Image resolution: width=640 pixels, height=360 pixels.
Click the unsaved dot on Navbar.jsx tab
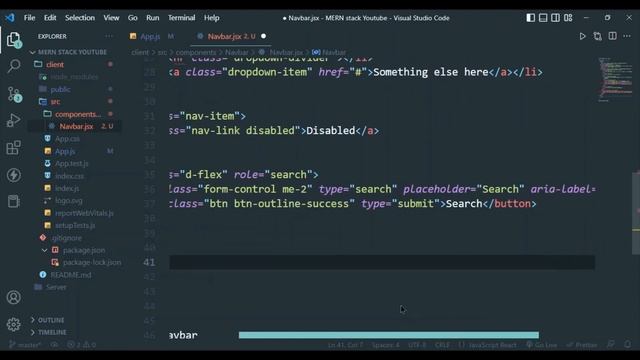[x=264, y=36]
